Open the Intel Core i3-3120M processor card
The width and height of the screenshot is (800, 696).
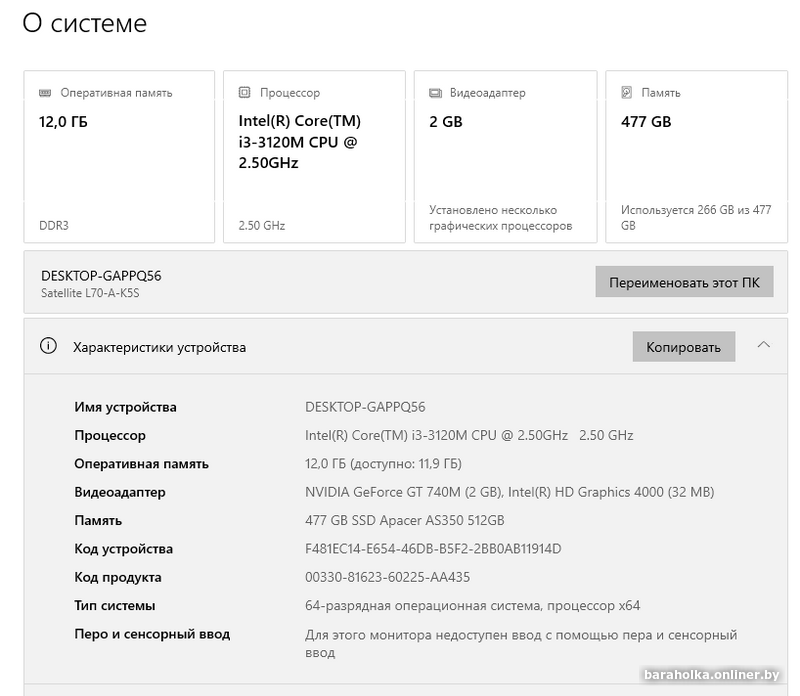coord(313,156)
